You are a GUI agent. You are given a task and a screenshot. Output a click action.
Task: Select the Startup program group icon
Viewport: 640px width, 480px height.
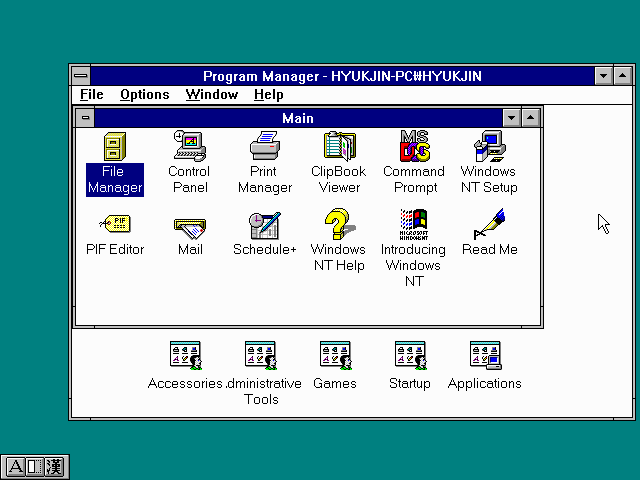pyautogui.click(x=411, y=356)
